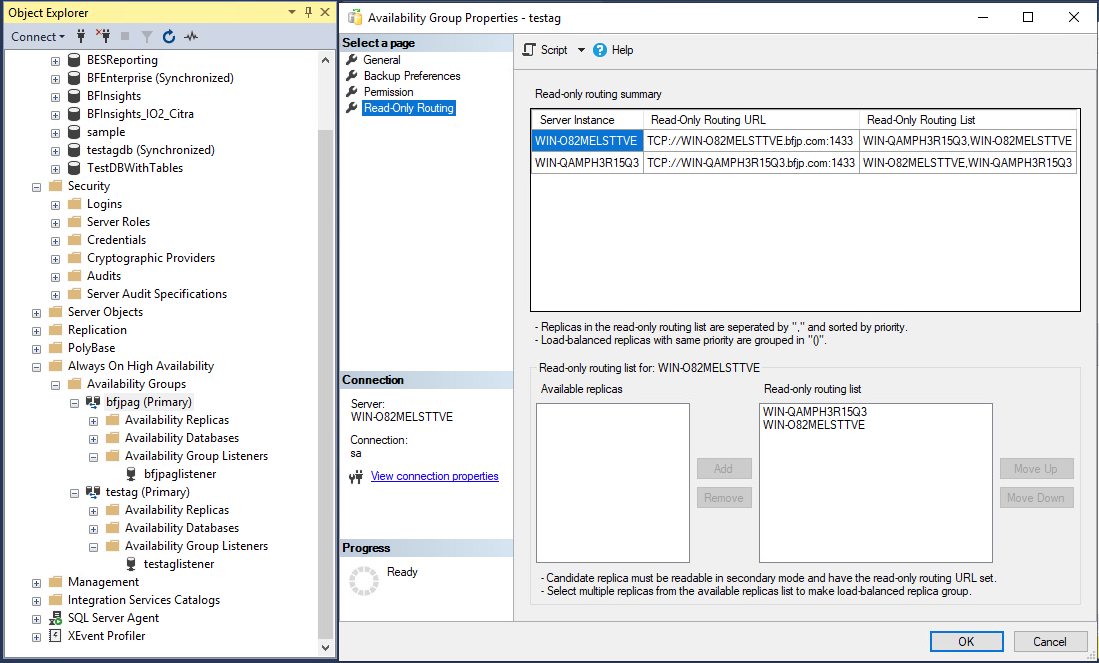The height and width of the screenshot is (663, 1099).
Task: Collapse the Security folder
Action: pos(37,186)
